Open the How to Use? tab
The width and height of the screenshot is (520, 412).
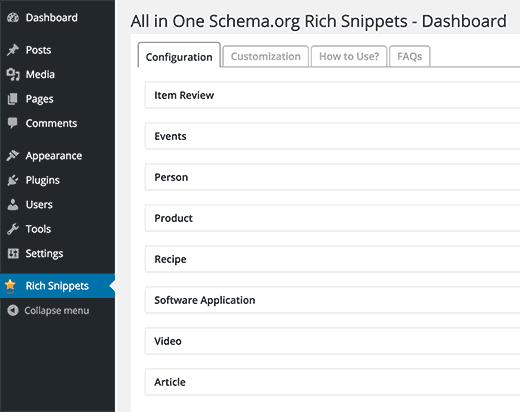pos(349,56)
